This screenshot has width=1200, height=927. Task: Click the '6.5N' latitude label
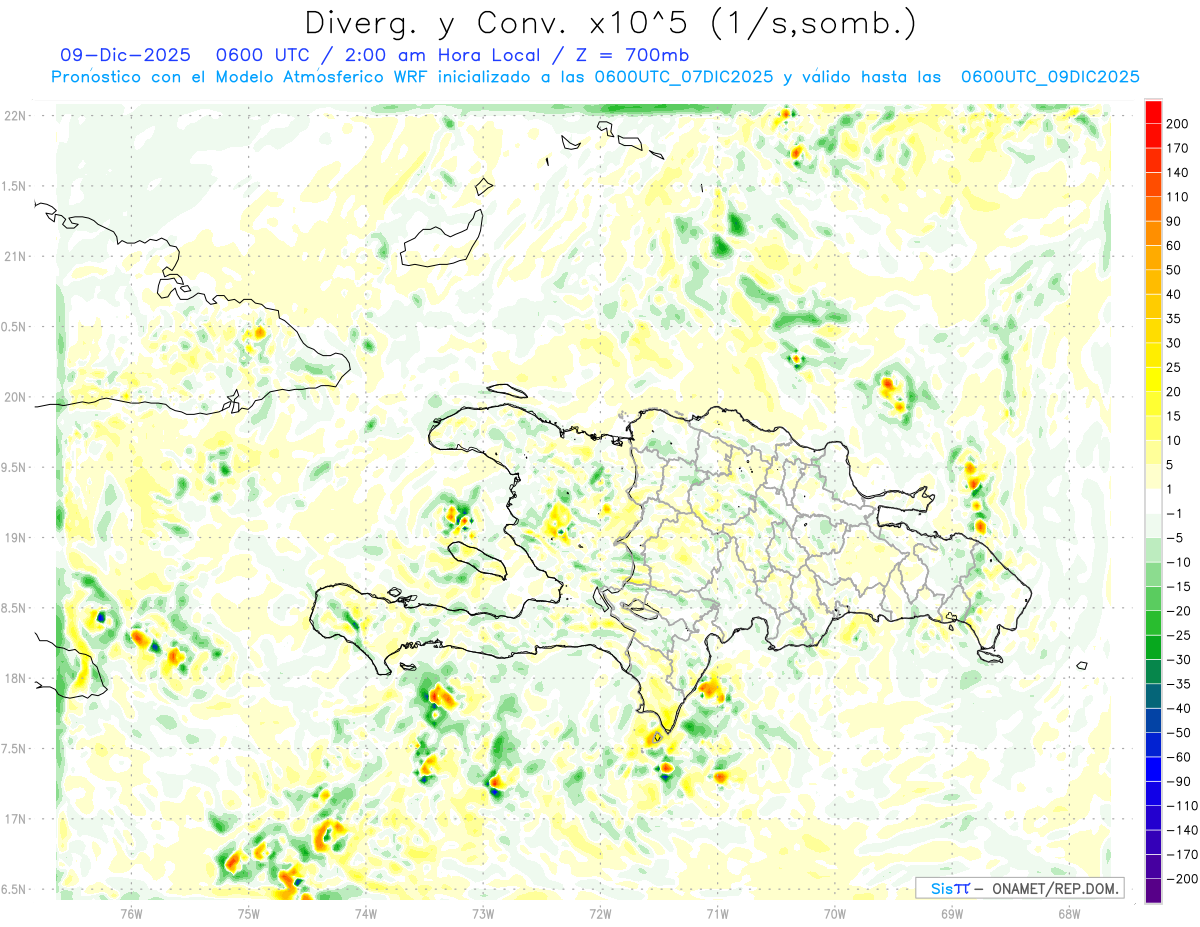14,889
